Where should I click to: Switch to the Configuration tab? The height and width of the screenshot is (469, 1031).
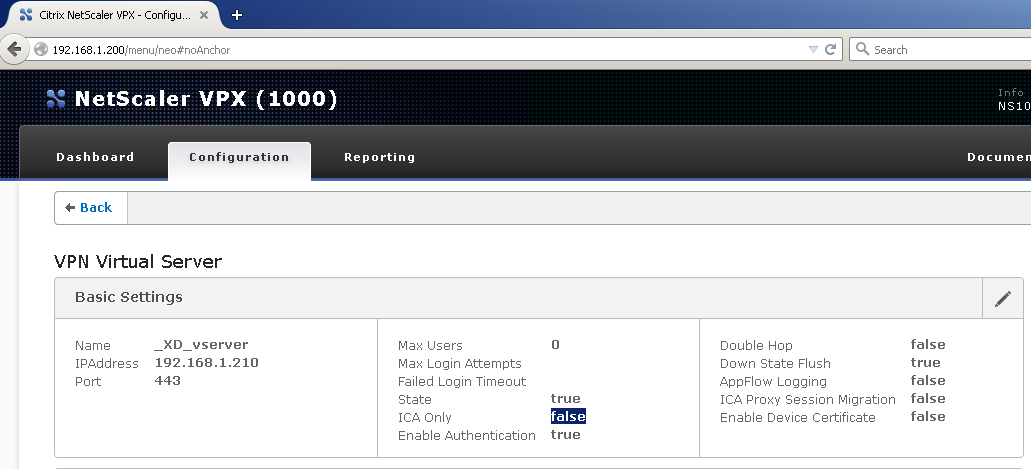[x=239, y=160]
